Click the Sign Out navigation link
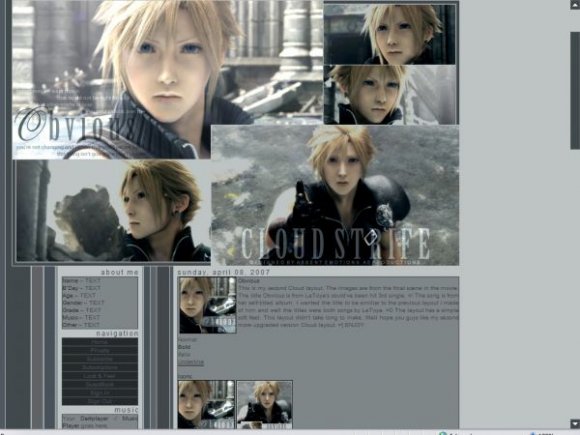 [100, 401]
